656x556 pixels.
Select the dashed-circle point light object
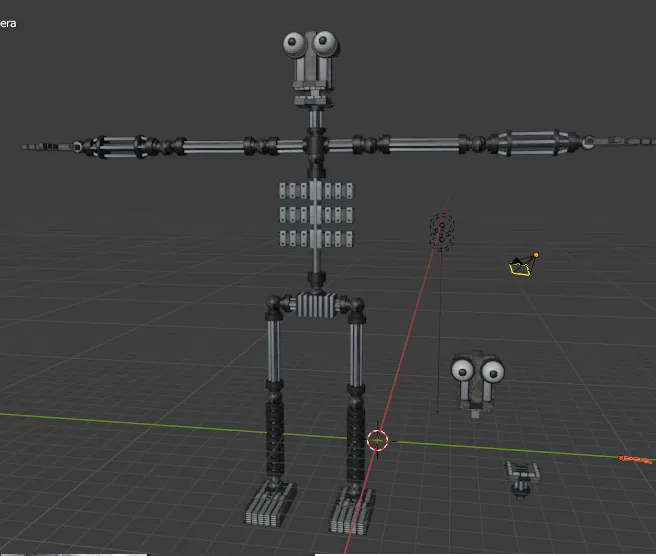[442, 232]
